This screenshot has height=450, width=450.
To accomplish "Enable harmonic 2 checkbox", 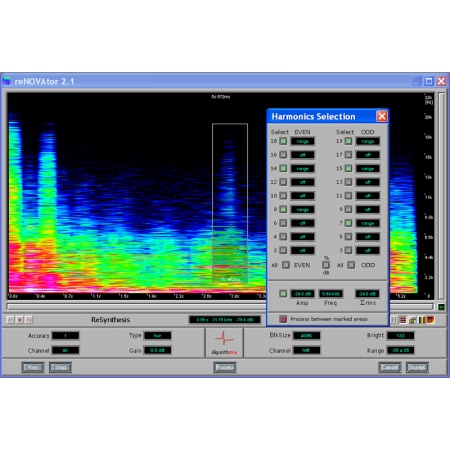I will click(x=283, y=250).
